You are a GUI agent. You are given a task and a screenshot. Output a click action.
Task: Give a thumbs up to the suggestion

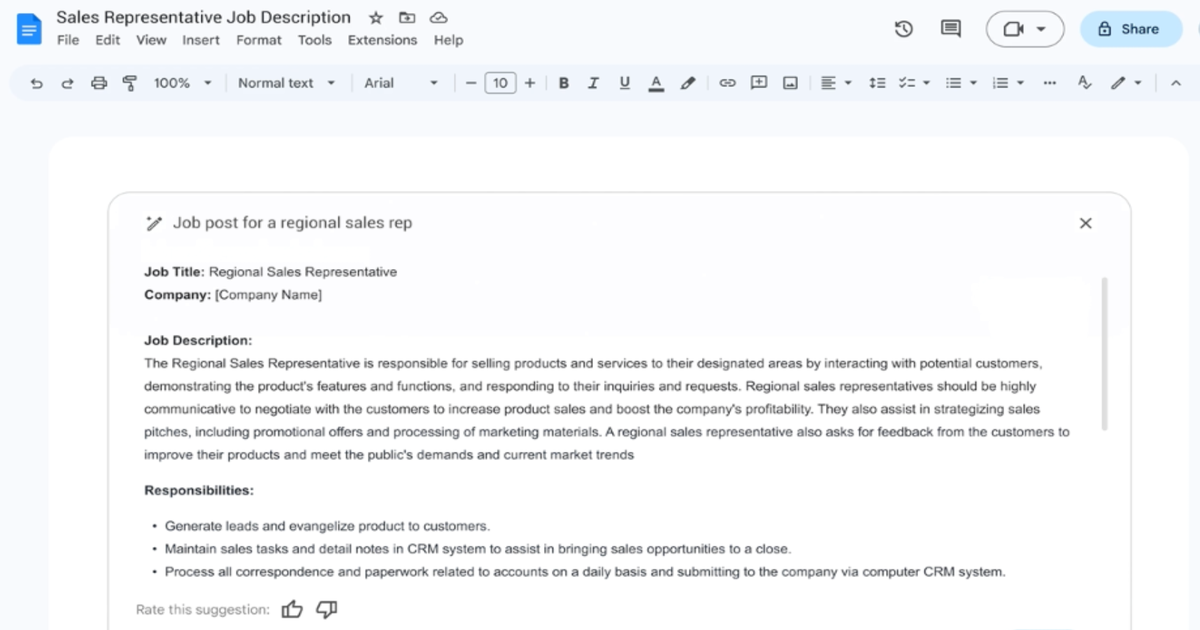pos(292,608)
